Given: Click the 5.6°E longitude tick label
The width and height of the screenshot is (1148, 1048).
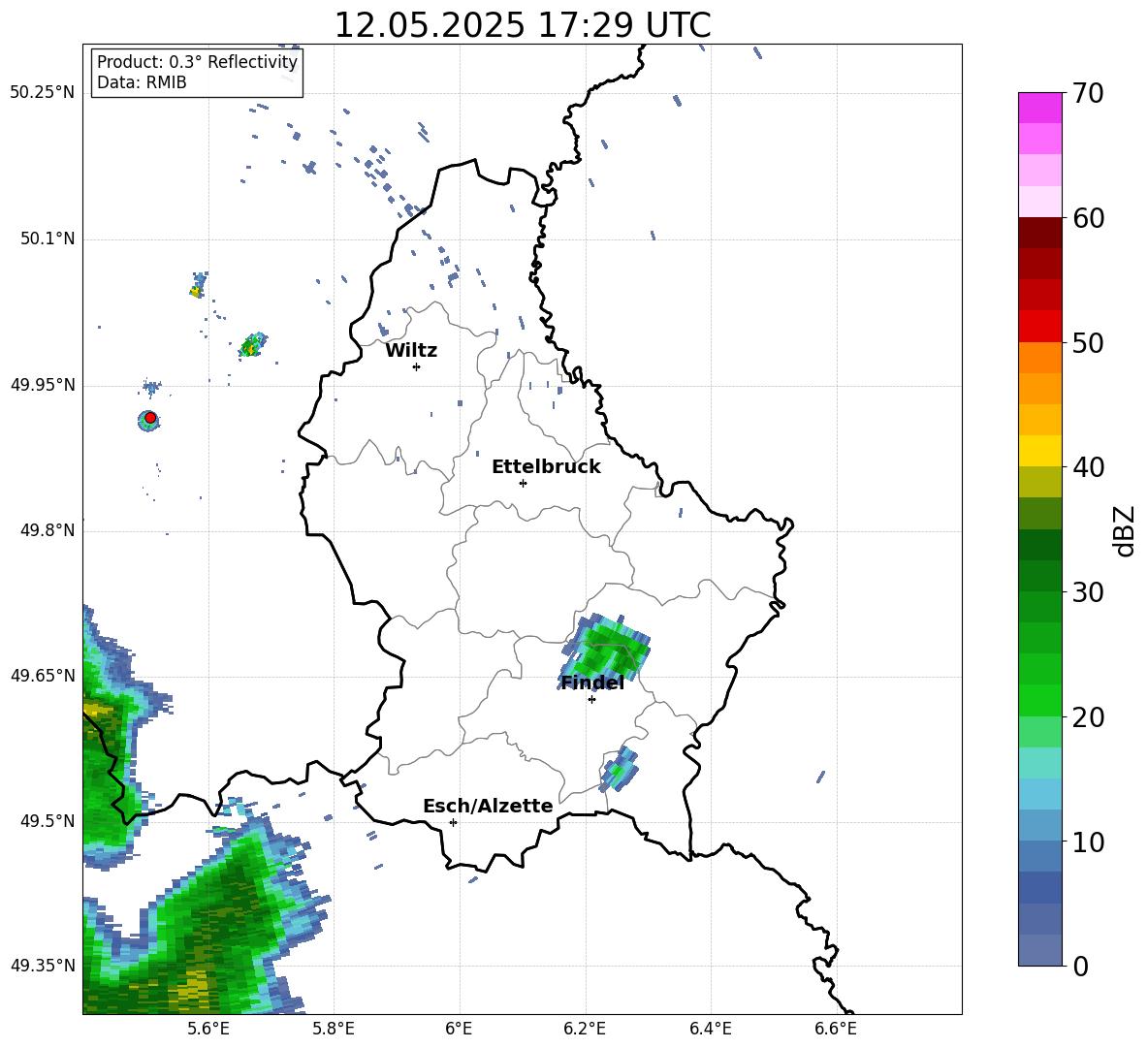Looking at the screenshot, I should (207, 1029).
